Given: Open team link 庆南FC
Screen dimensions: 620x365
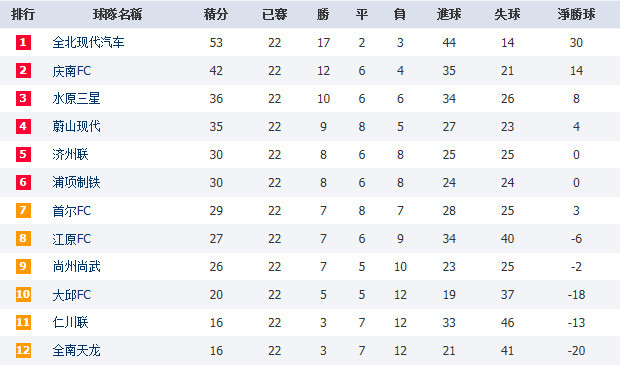Looking at the screenshot, I should pos(72,71).
